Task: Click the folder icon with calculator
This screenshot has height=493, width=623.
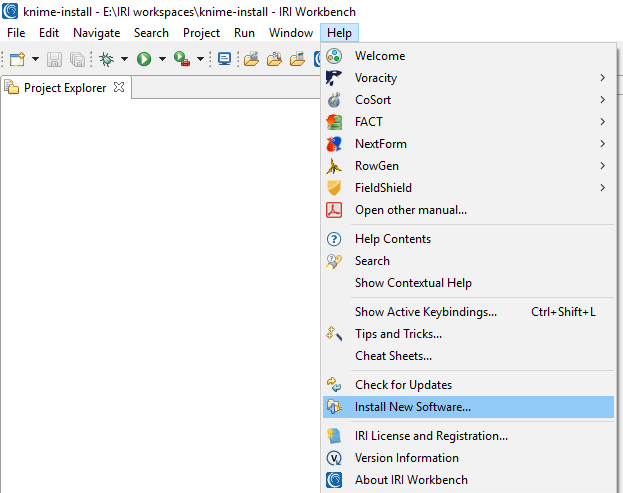Action: coord(297,59)
